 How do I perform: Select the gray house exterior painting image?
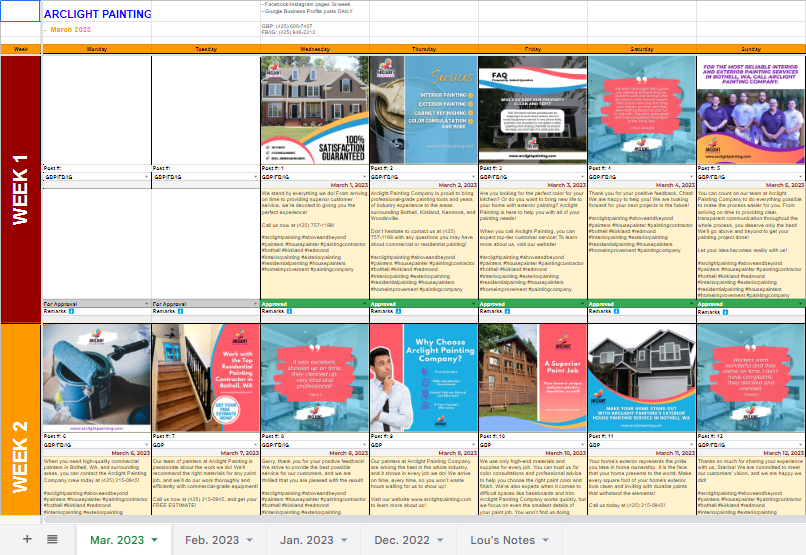[642, 378]
